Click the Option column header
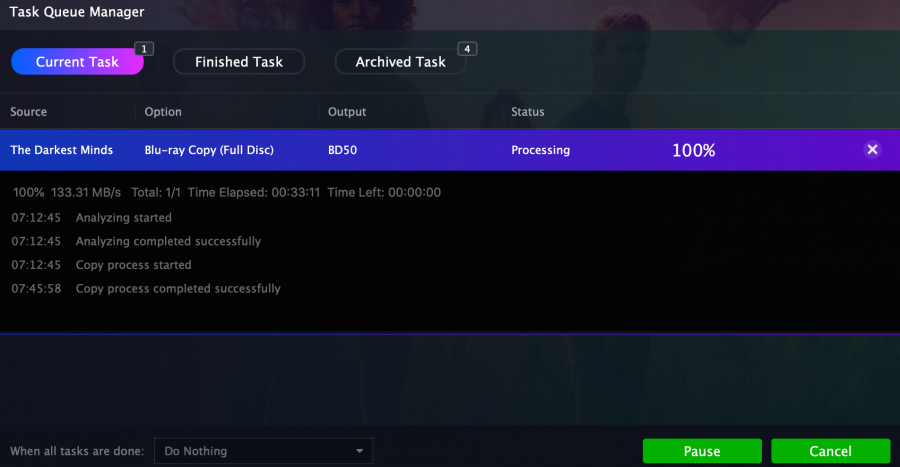 (163, 112)
